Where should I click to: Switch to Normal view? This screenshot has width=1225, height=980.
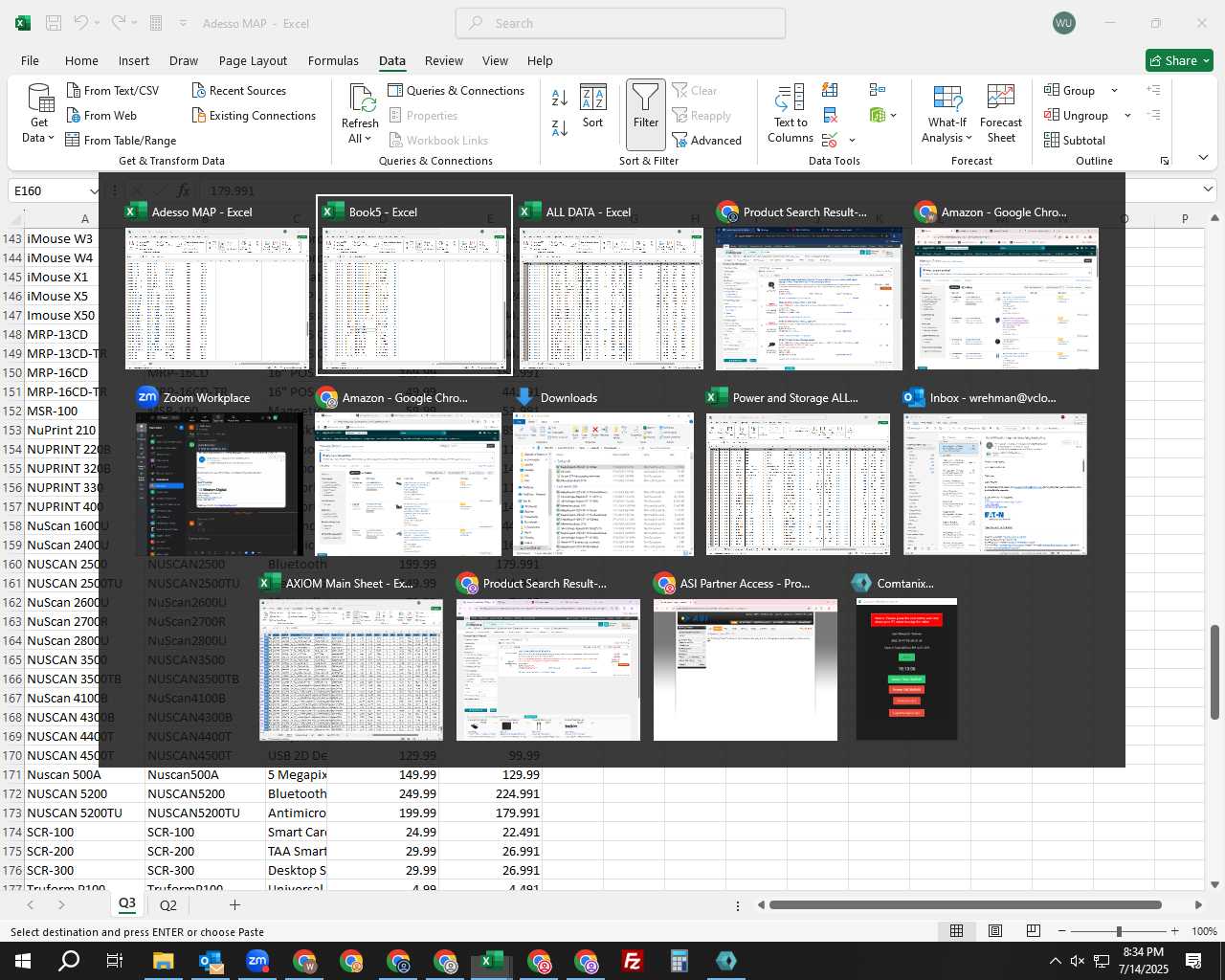956,931
